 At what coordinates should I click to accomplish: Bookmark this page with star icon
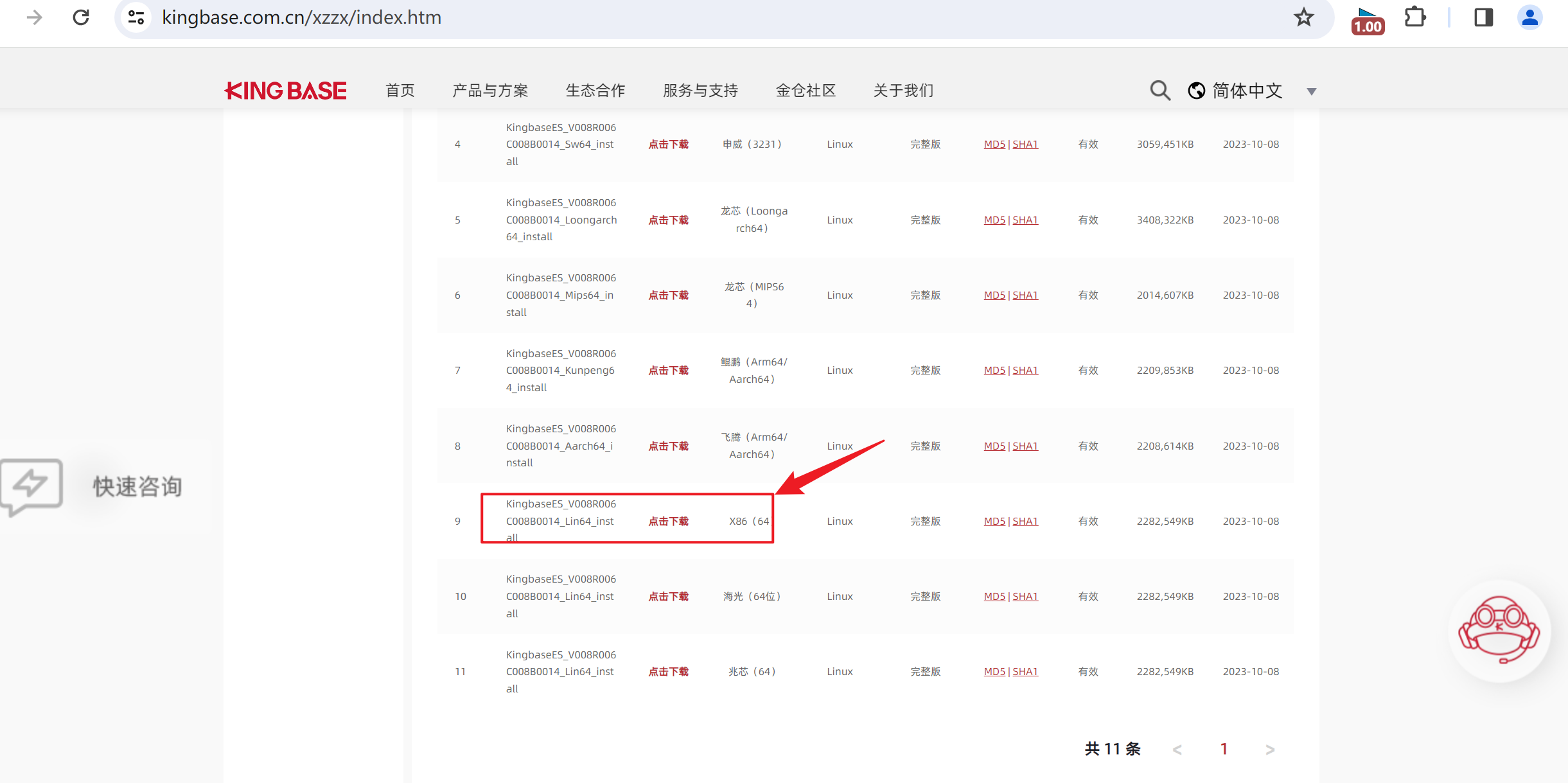[x=1303, y=17]
